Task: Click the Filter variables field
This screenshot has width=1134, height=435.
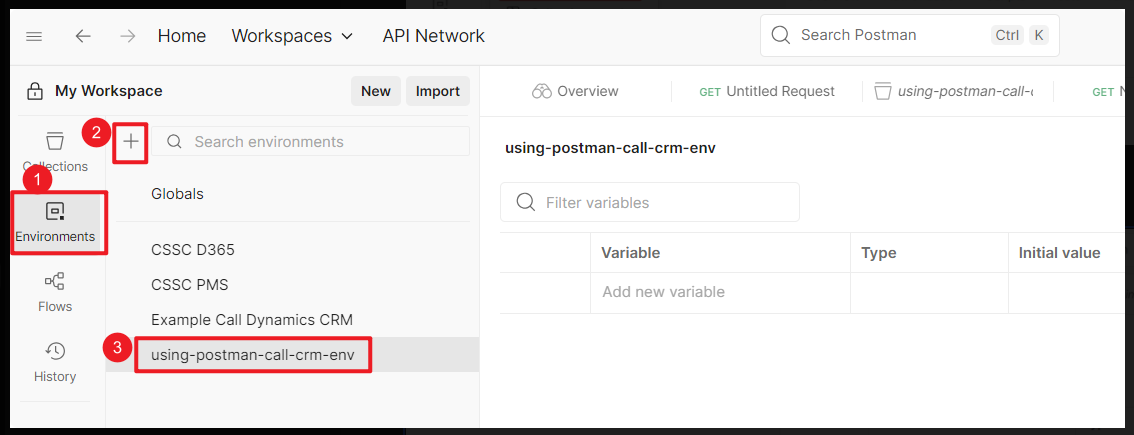Action: click(x=649, y=202)
